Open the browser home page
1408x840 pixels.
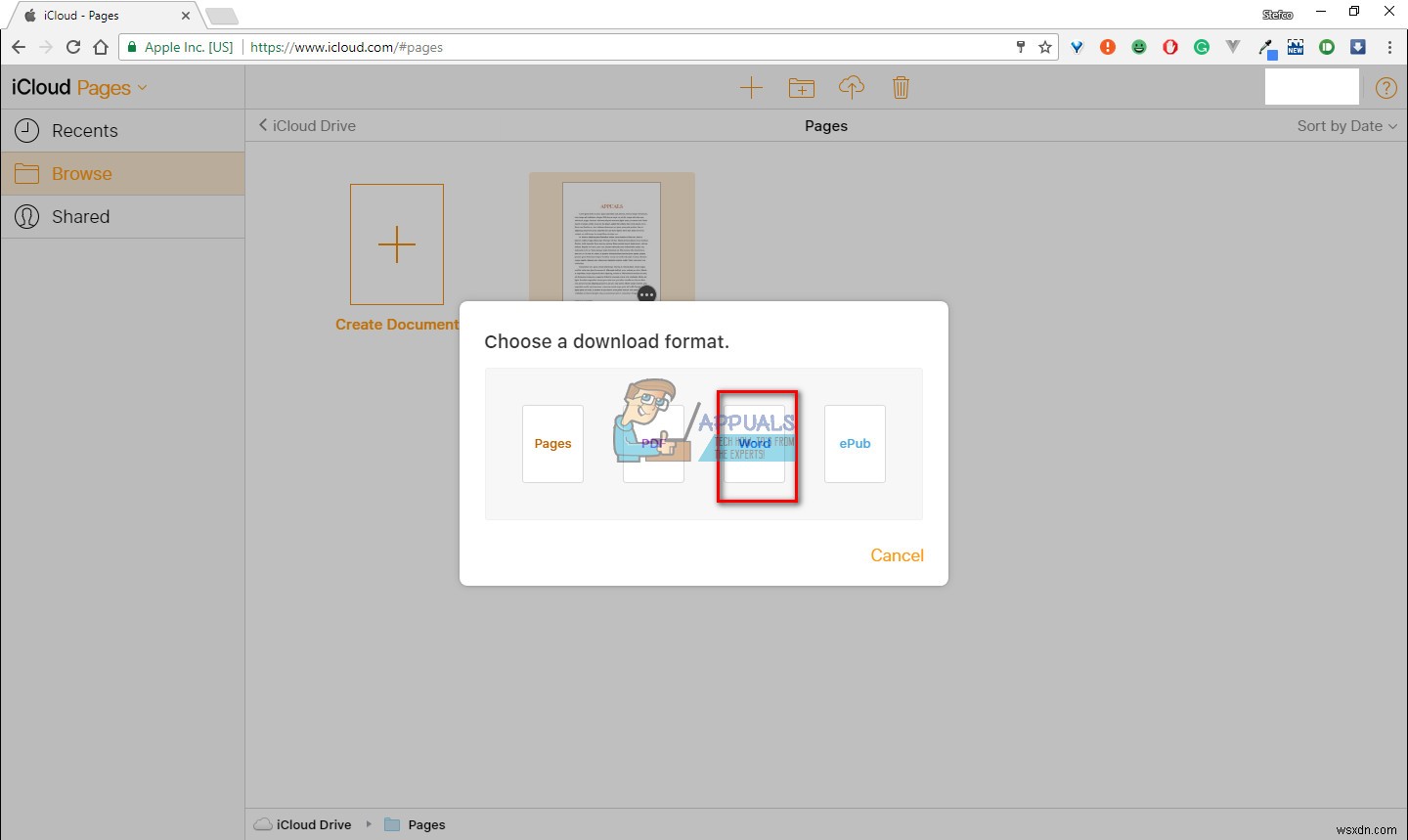point(101,47)
